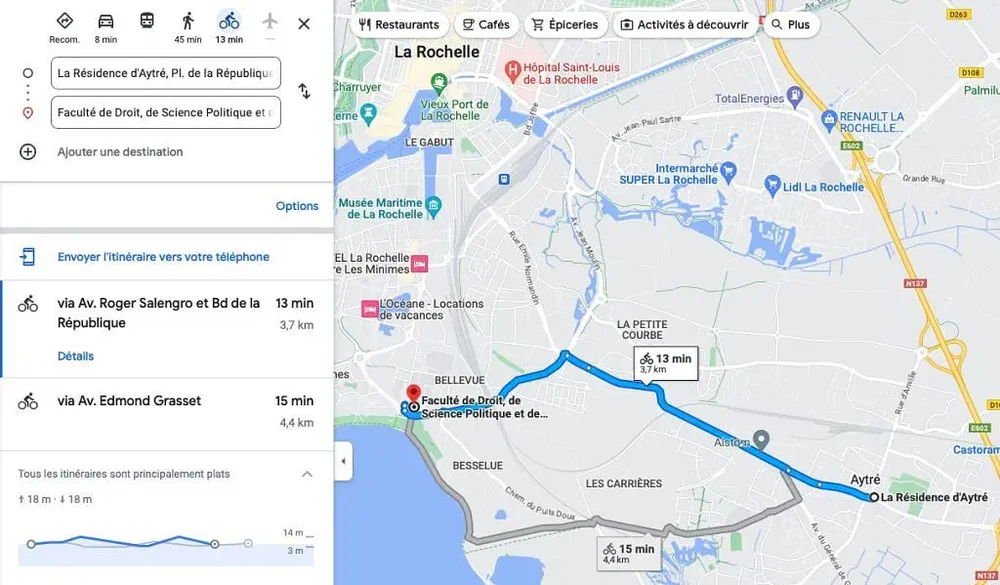Select recommended travel mode icon
1000x585 pixels.
pyautogui.click(x=64, y=21)
